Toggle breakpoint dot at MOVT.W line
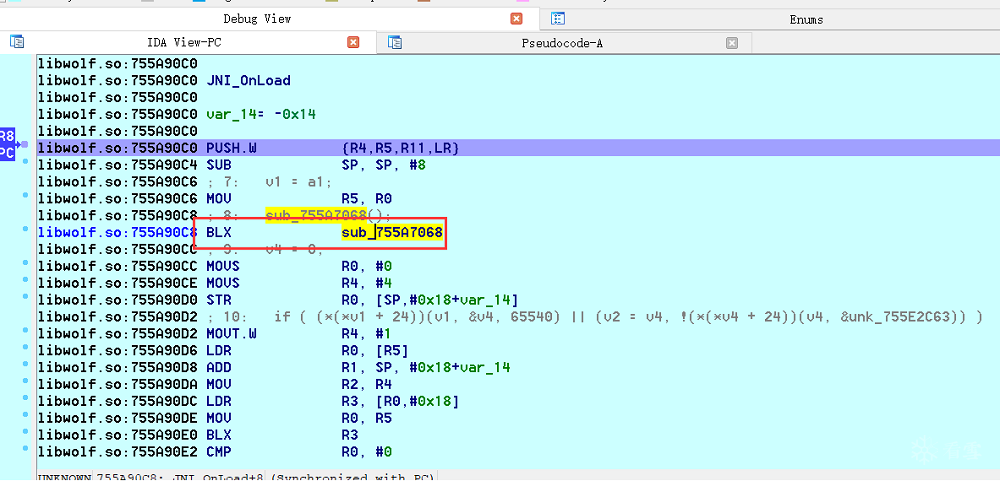 pyautogui.click(x=25, y=330)
